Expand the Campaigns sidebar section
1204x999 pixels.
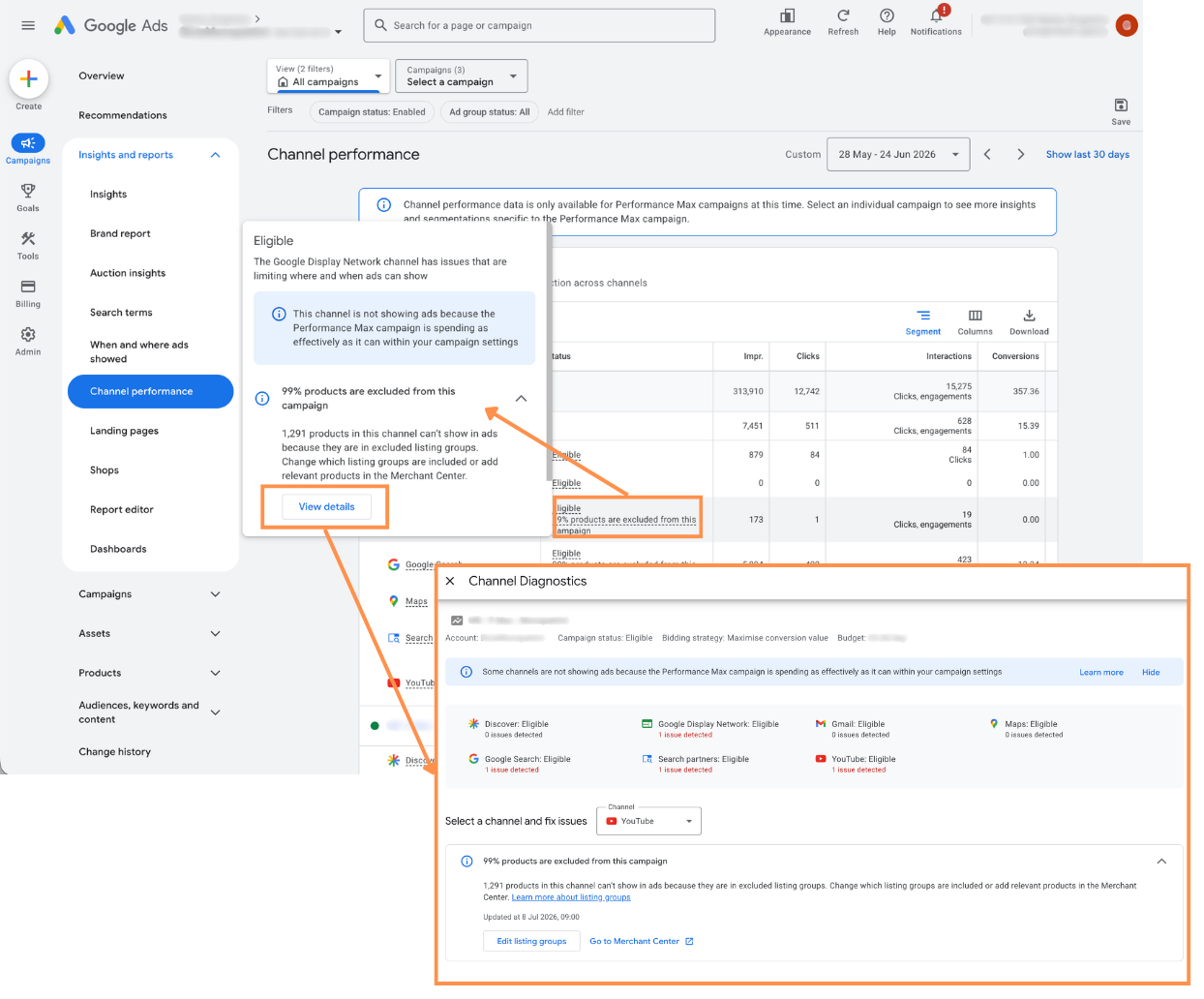click(x=215, y=594)
